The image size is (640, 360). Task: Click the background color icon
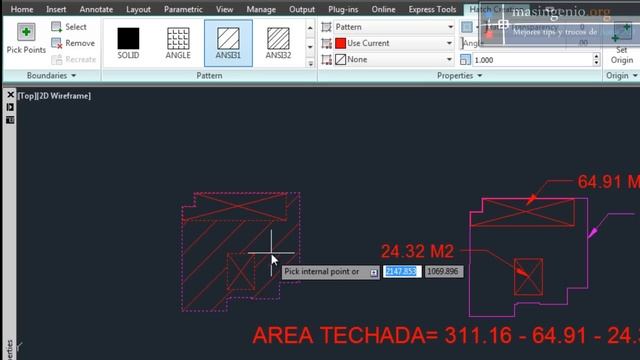pos(326,60)
